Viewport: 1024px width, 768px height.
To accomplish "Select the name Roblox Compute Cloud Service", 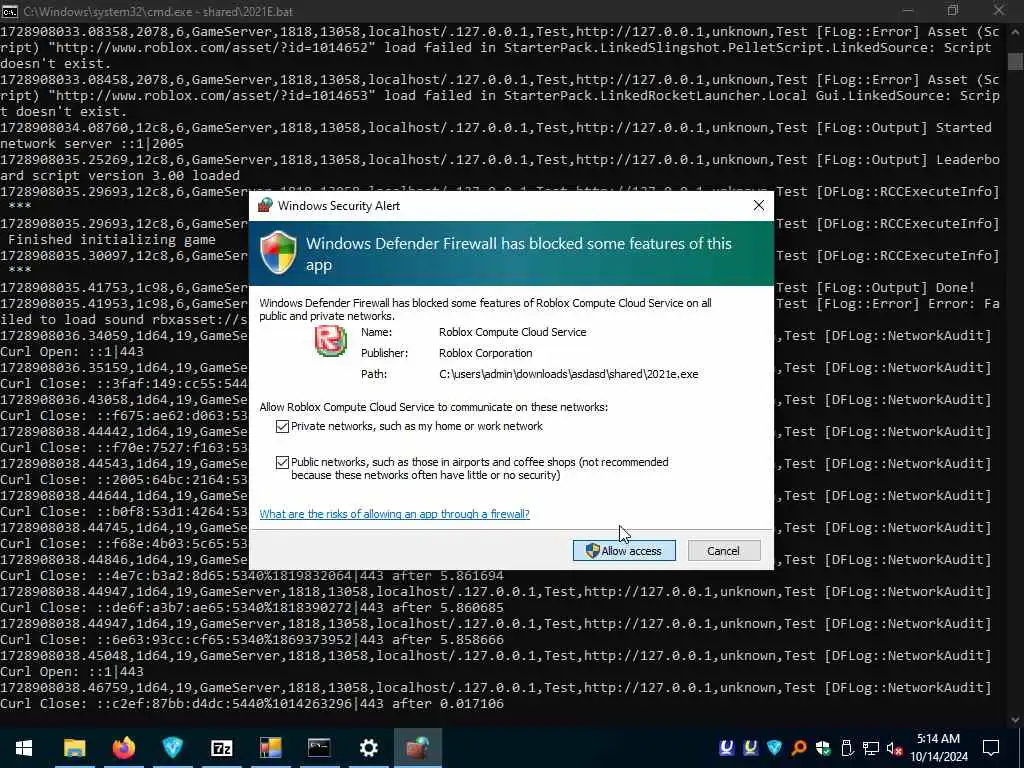I will [513, 332].
